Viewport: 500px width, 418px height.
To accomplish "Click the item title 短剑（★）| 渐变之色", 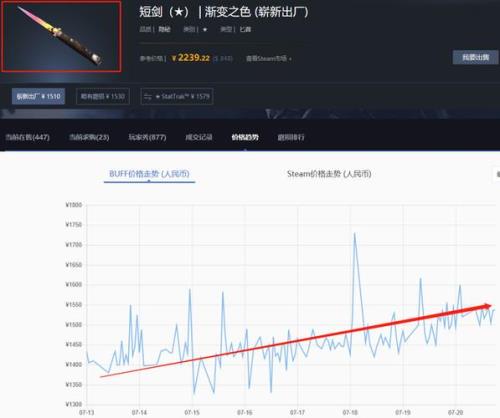I will [x=224, y=12].
